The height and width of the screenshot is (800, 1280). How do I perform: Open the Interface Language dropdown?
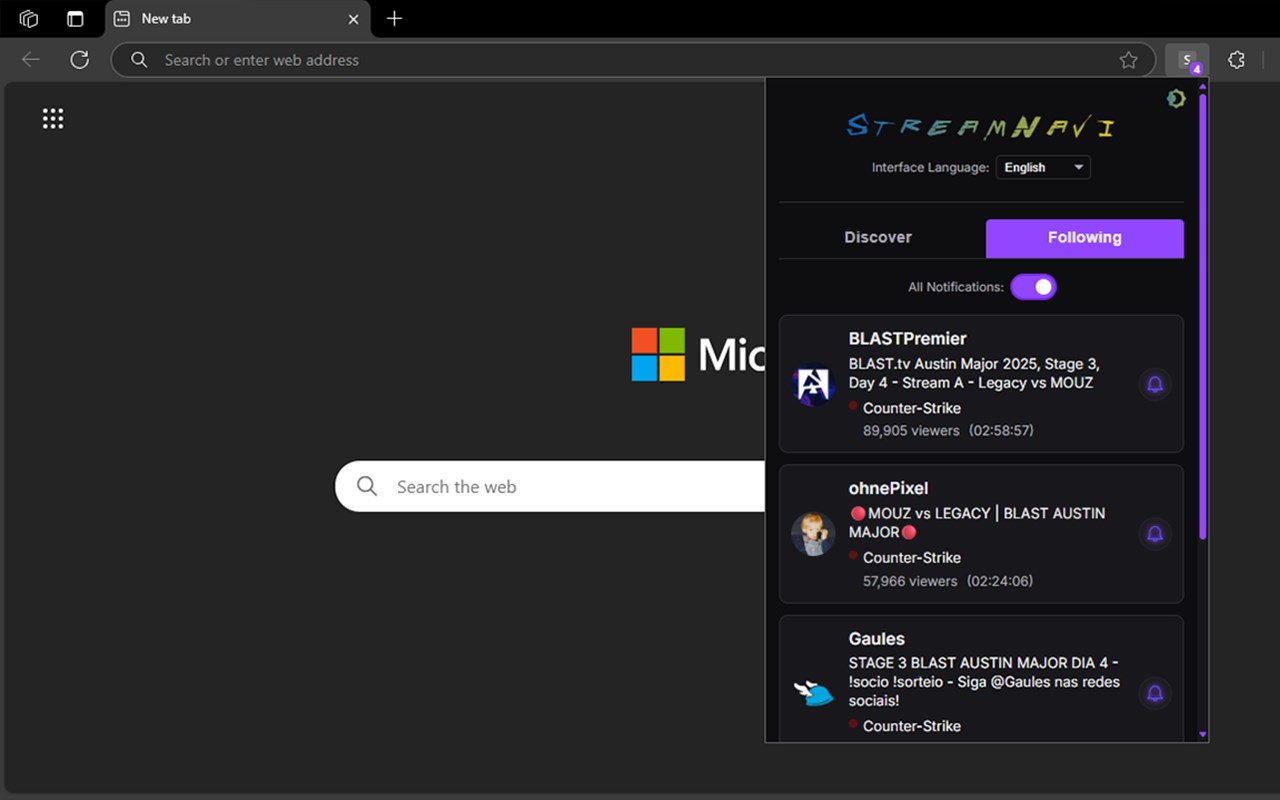(x=1043, y=167)
